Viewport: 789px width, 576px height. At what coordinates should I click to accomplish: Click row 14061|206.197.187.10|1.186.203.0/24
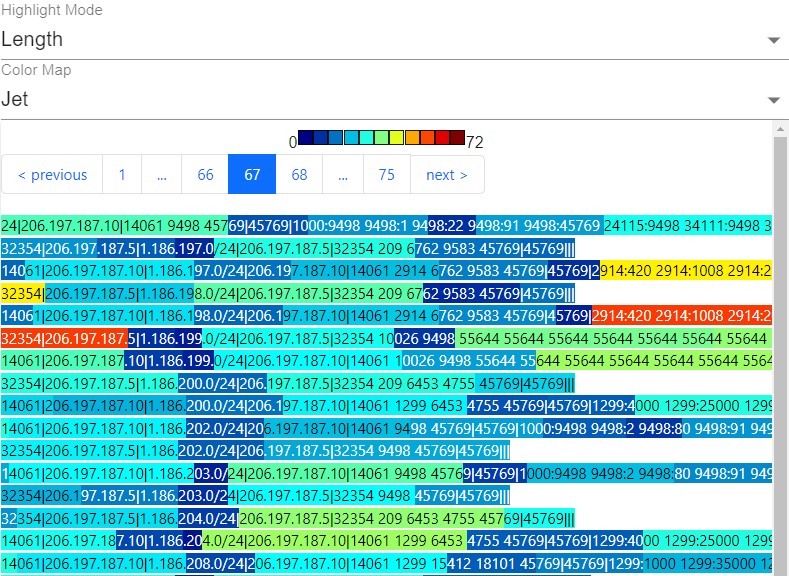click(x=386, y=473)
